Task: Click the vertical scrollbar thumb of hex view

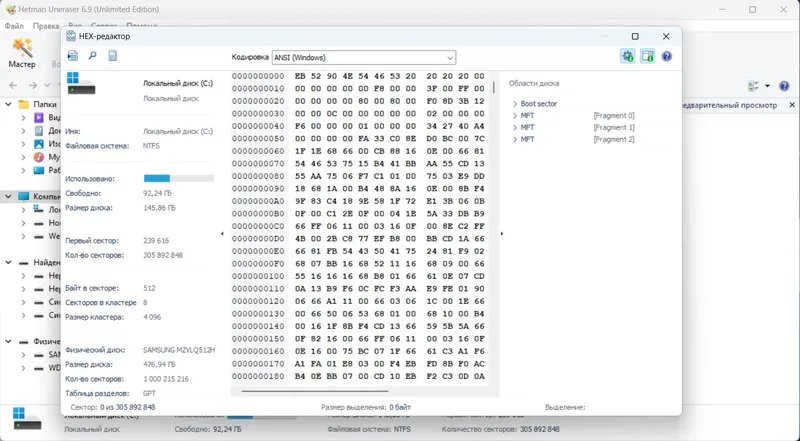Action: click(494, 87)
